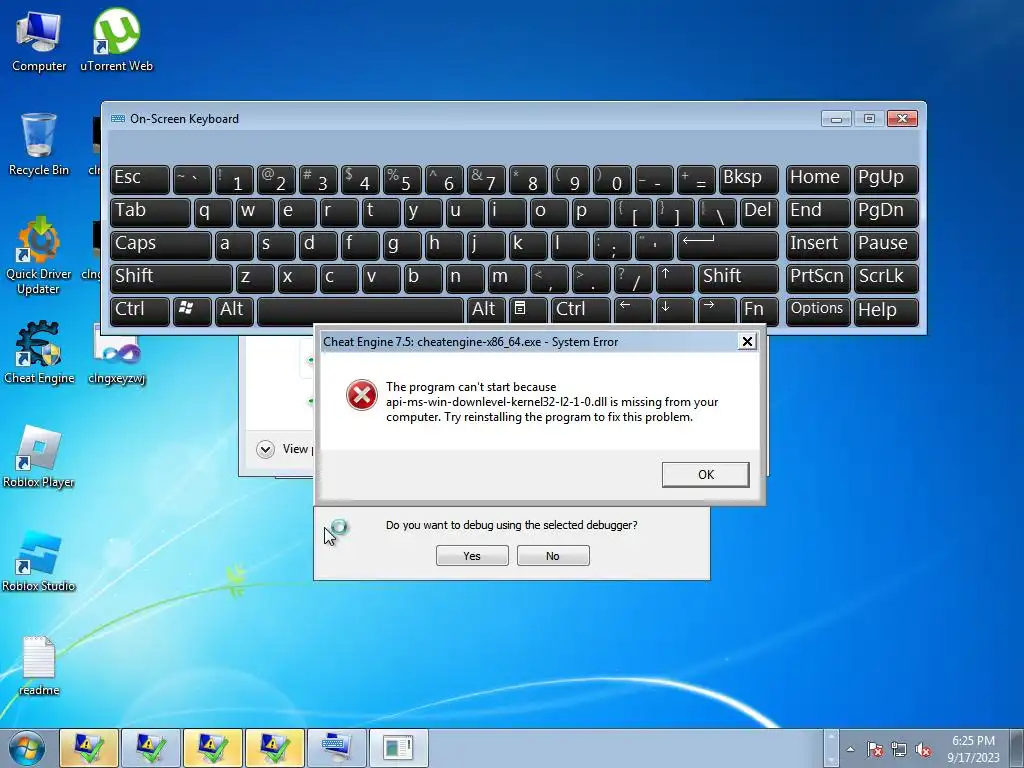Image resolution: width=1024 pixels, height=768 pixels.
Task: Click the Pause key
Action: click(x=886, y=245)
